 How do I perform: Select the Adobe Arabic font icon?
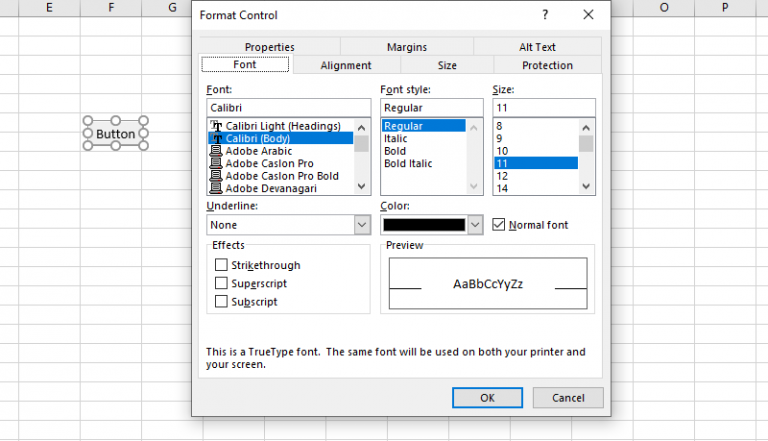point(215,151)
